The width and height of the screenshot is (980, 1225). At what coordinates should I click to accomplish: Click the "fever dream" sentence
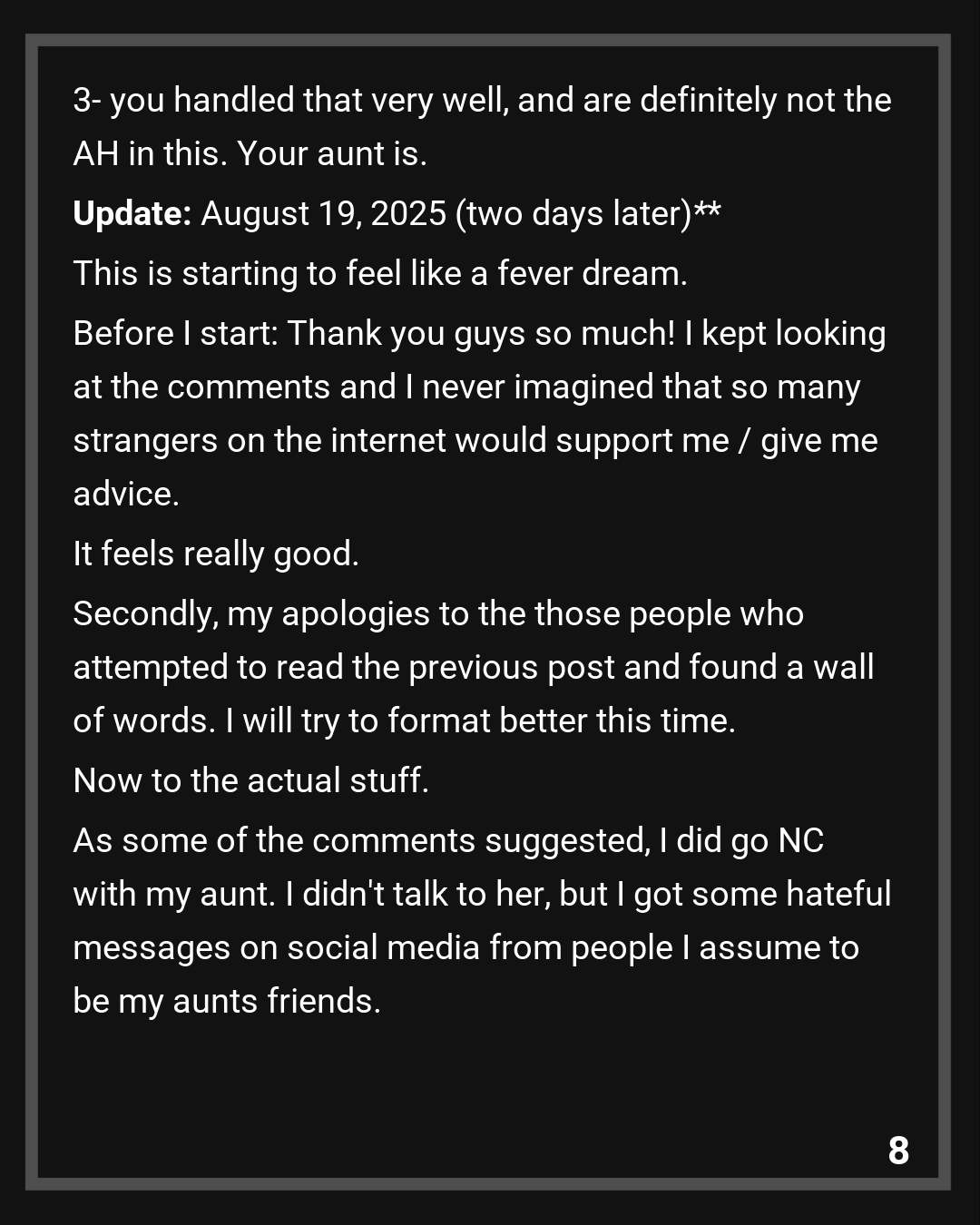pyautogui.click(x=379, y=273)
